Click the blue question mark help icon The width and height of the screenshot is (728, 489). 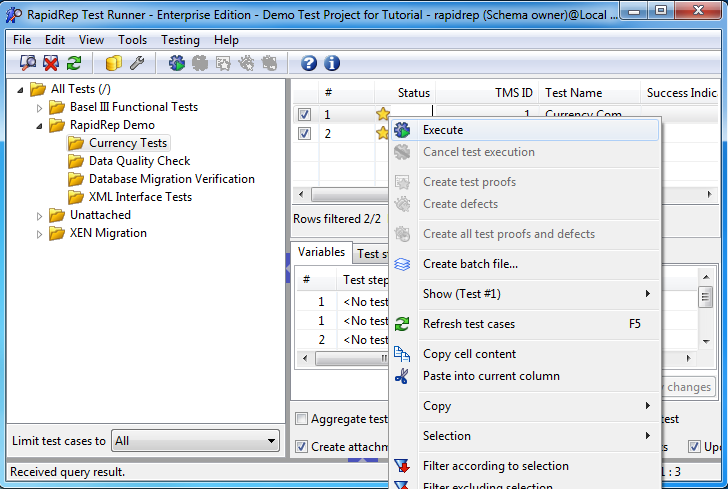(309, 63)
